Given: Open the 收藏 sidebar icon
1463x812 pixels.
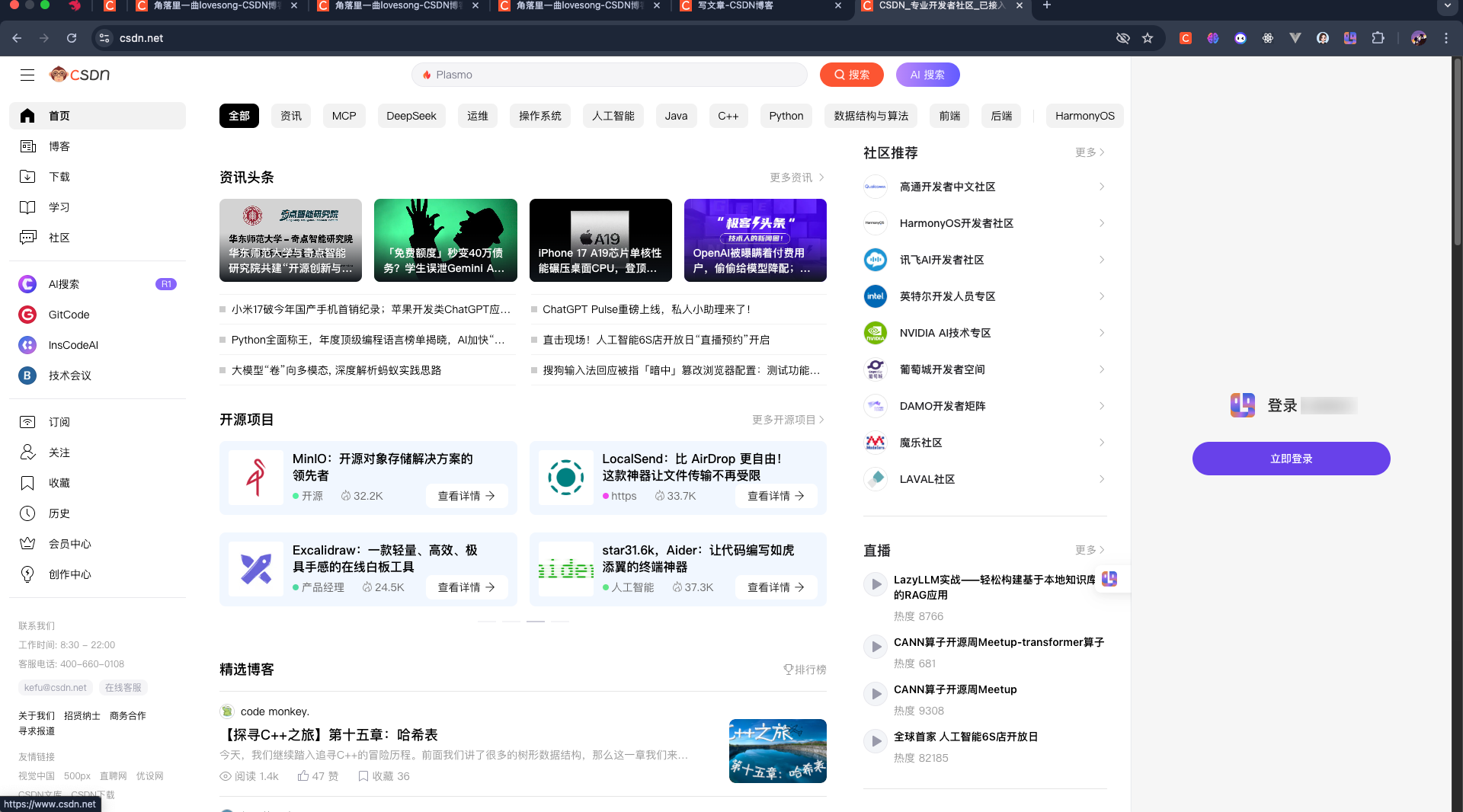Looking at the screenshot, I should [27, 483].
